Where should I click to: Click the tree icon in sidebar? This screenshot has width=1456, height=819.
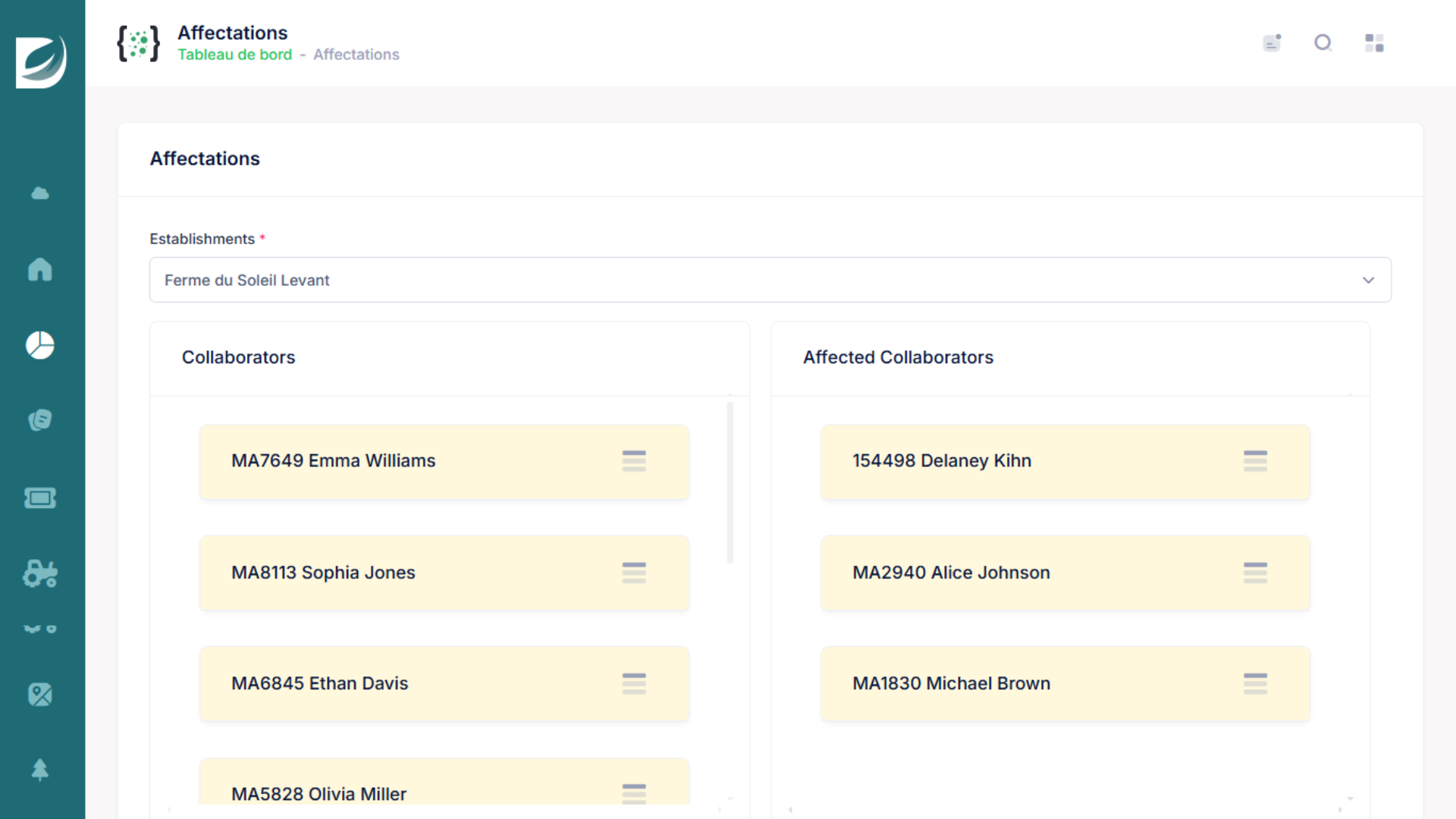point(40,770)
